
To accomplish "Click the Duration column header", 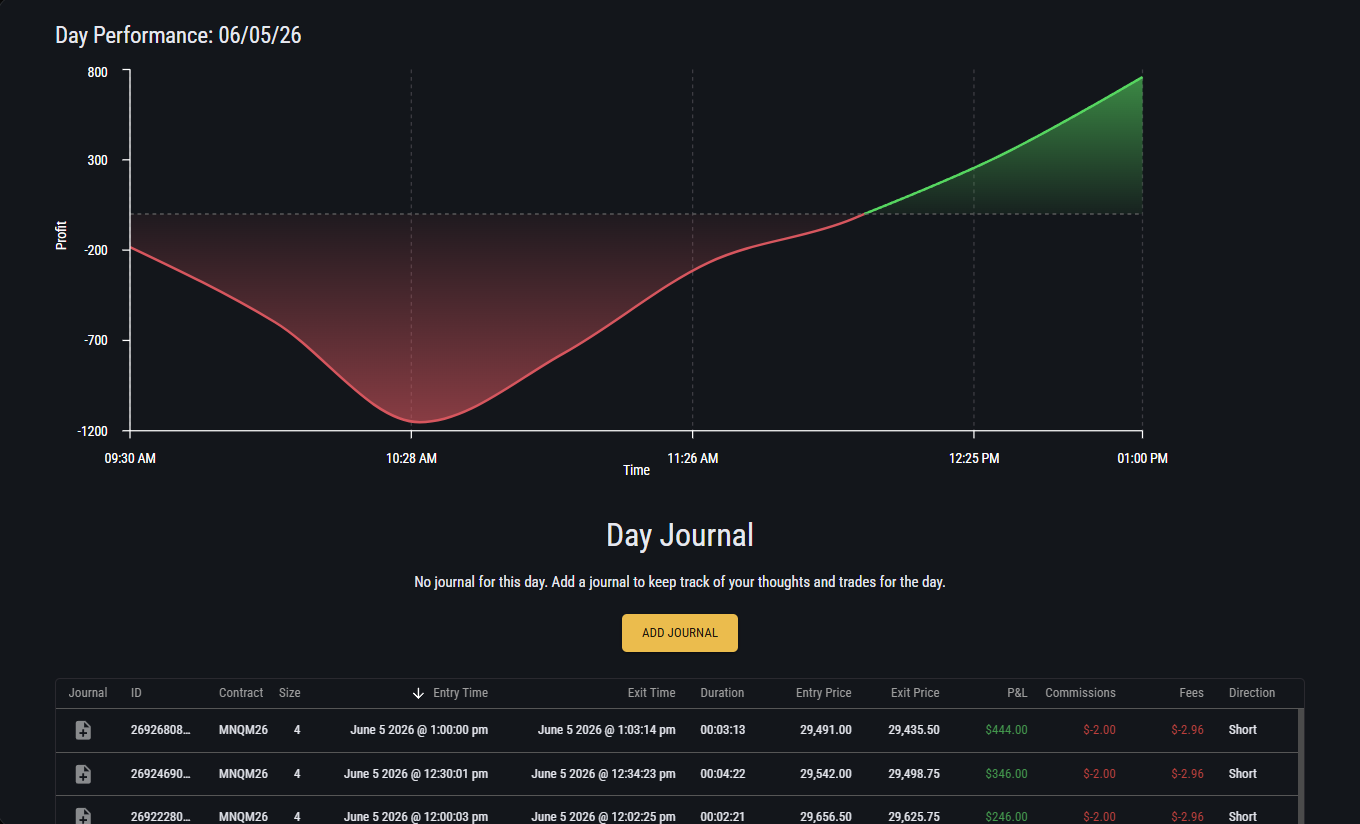I will tap(722, 693).
